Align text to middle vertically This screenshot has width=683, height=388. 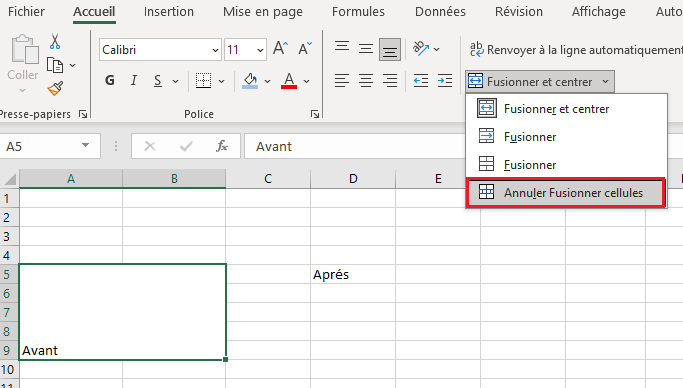click(x=366, y=49)
